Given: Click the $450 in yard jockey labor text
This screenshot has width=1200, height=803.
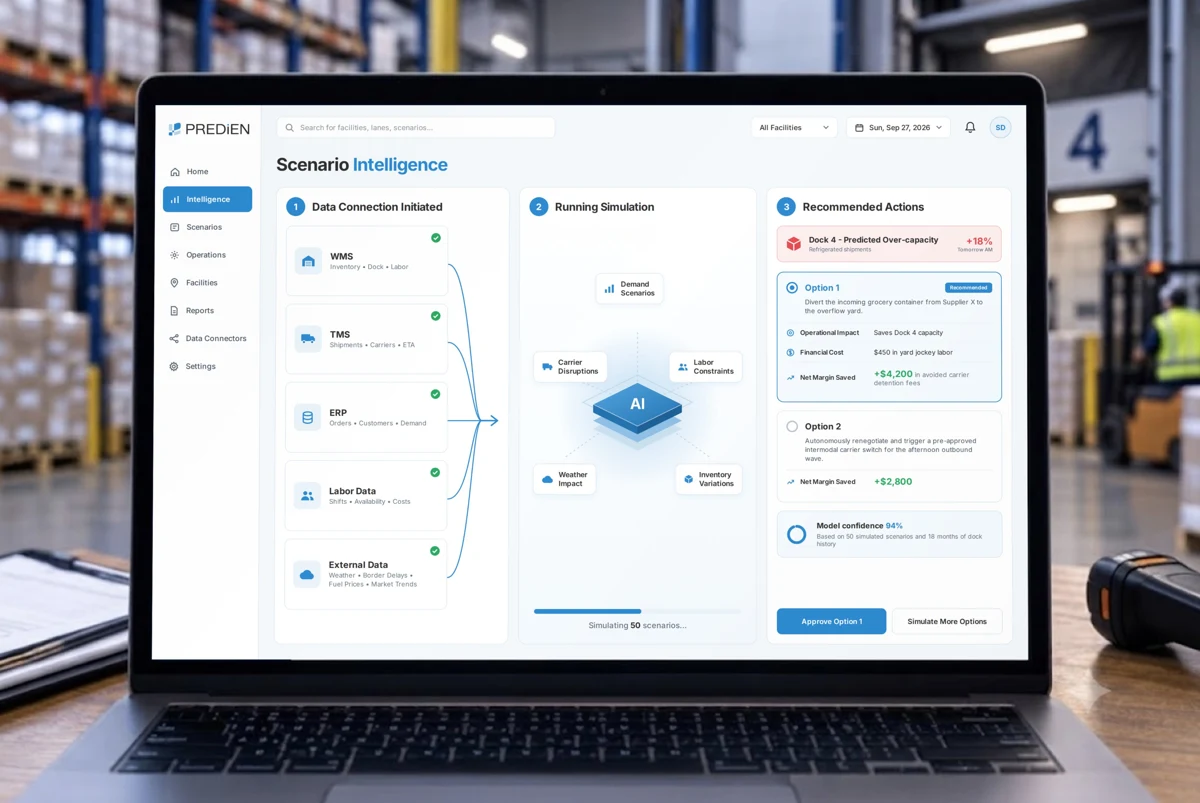Looking at the screenshot, I should pos(913,353).
